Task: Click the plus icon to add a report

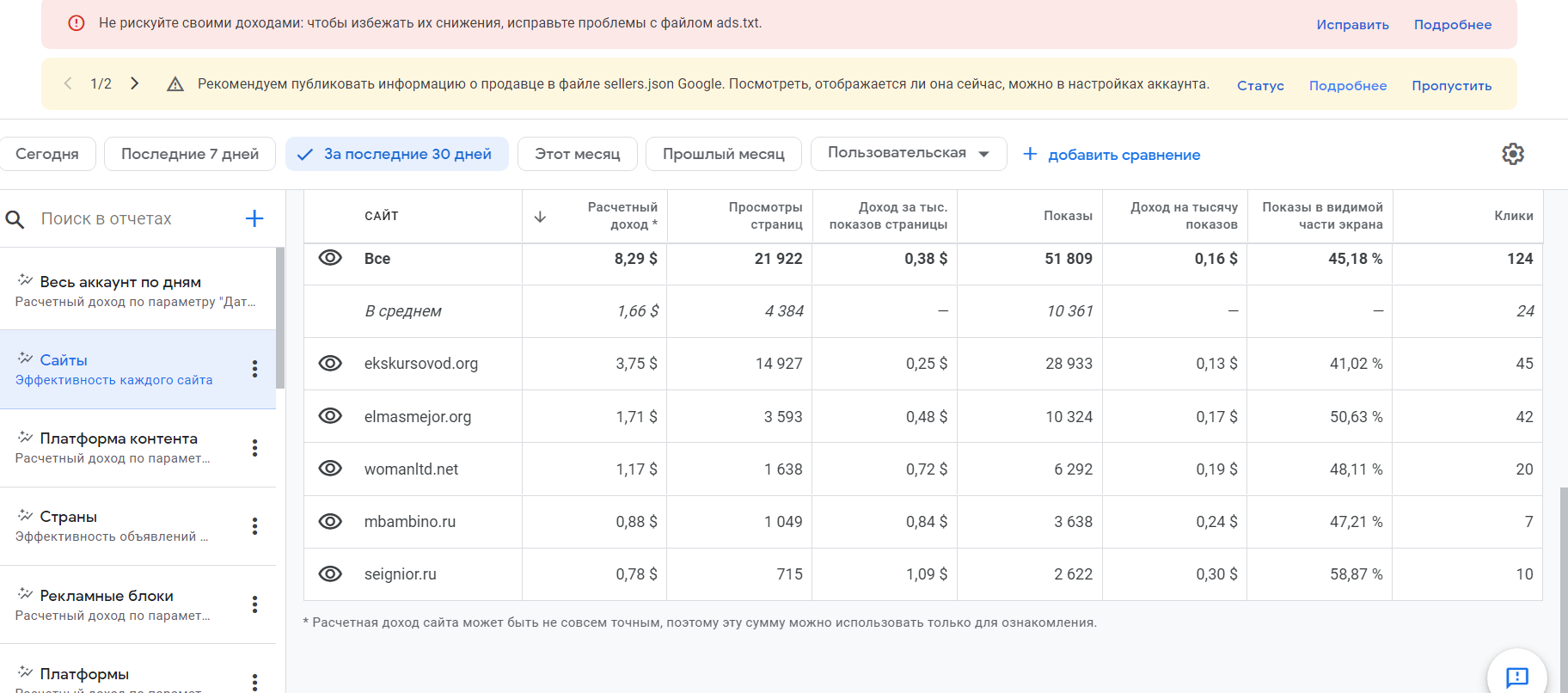Action: click(254, 218)
